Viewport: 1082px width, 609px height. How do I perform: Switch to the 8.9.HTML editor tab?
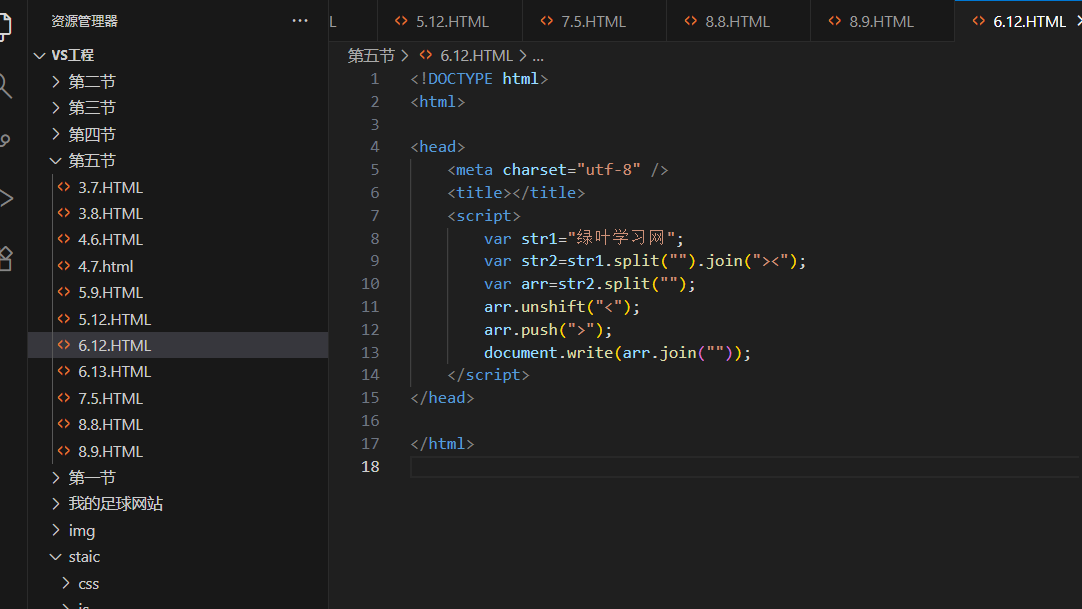883,21
